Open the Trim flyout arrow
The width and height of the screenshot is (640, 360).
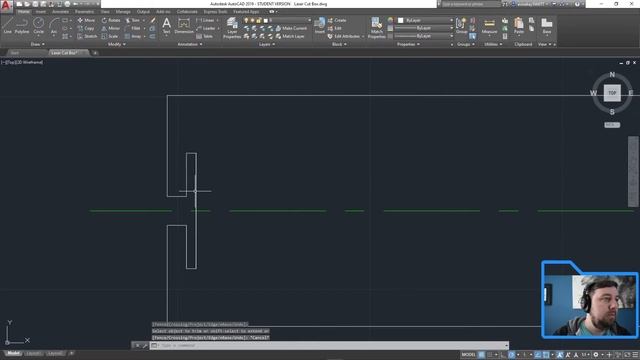coord(144,20)
